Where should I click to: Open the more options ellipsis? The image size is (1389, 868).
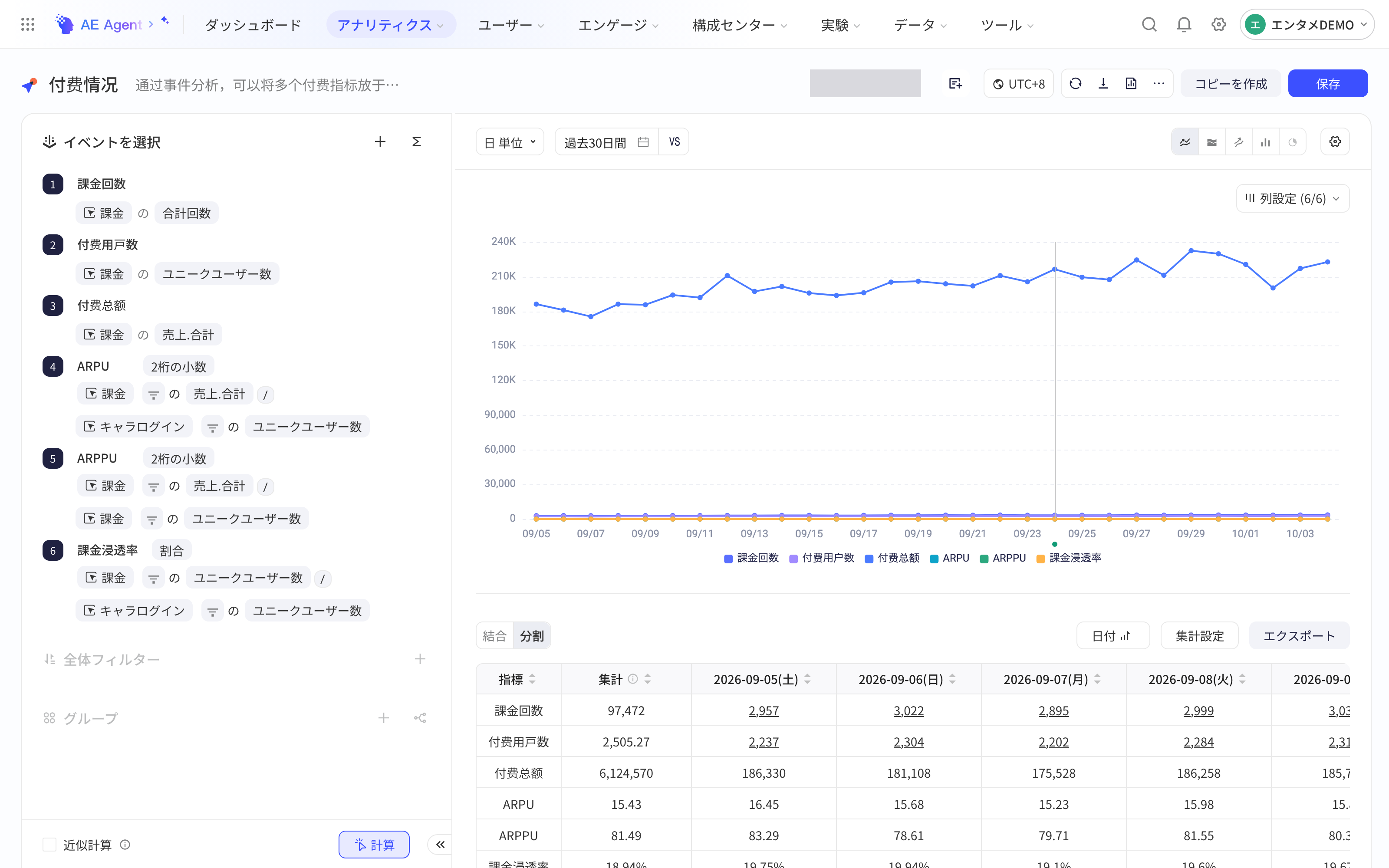[1159, 84]
